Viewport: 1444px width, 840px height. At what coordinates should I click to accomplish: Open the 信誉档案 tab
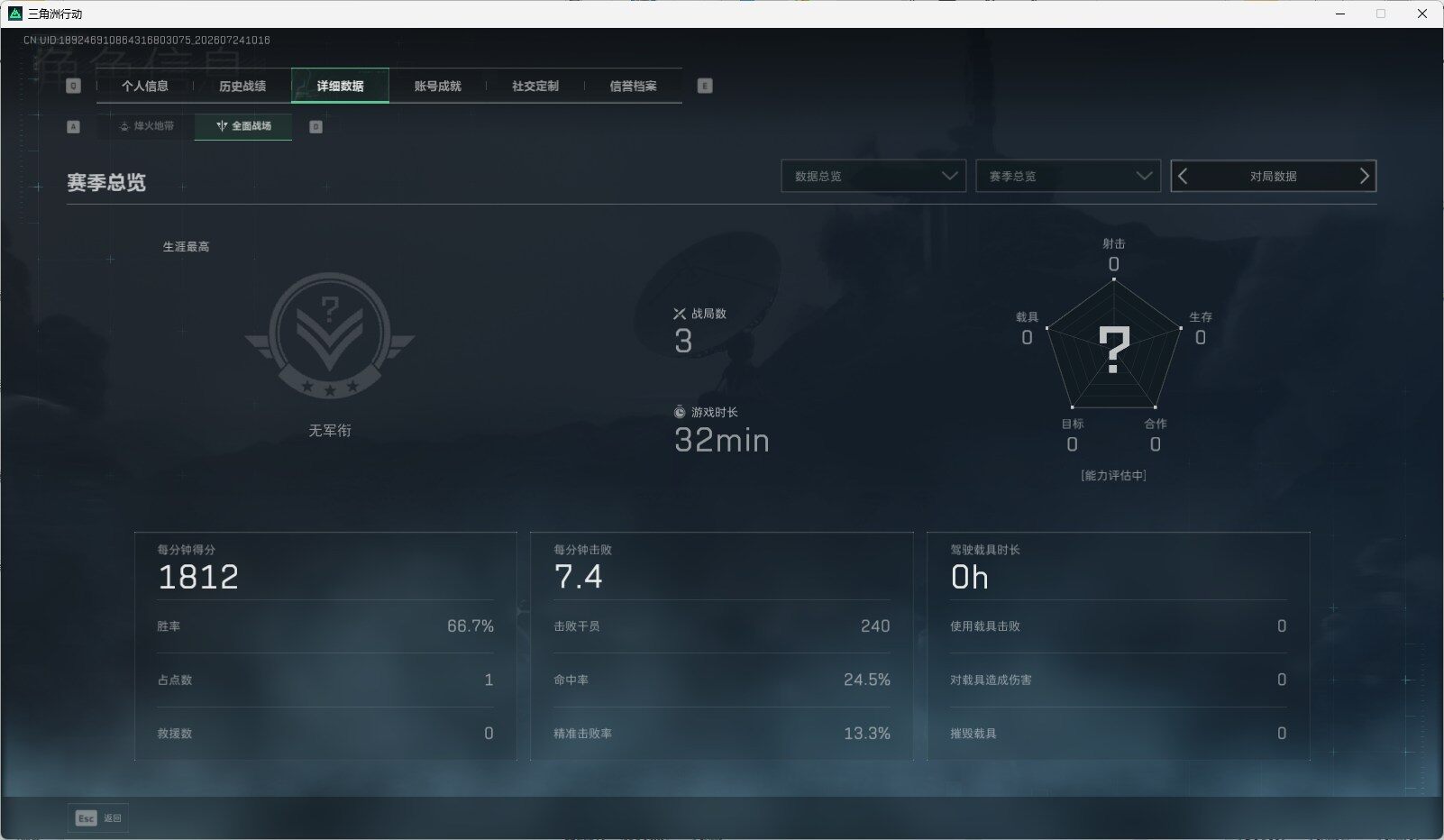(x=633, y=86)
